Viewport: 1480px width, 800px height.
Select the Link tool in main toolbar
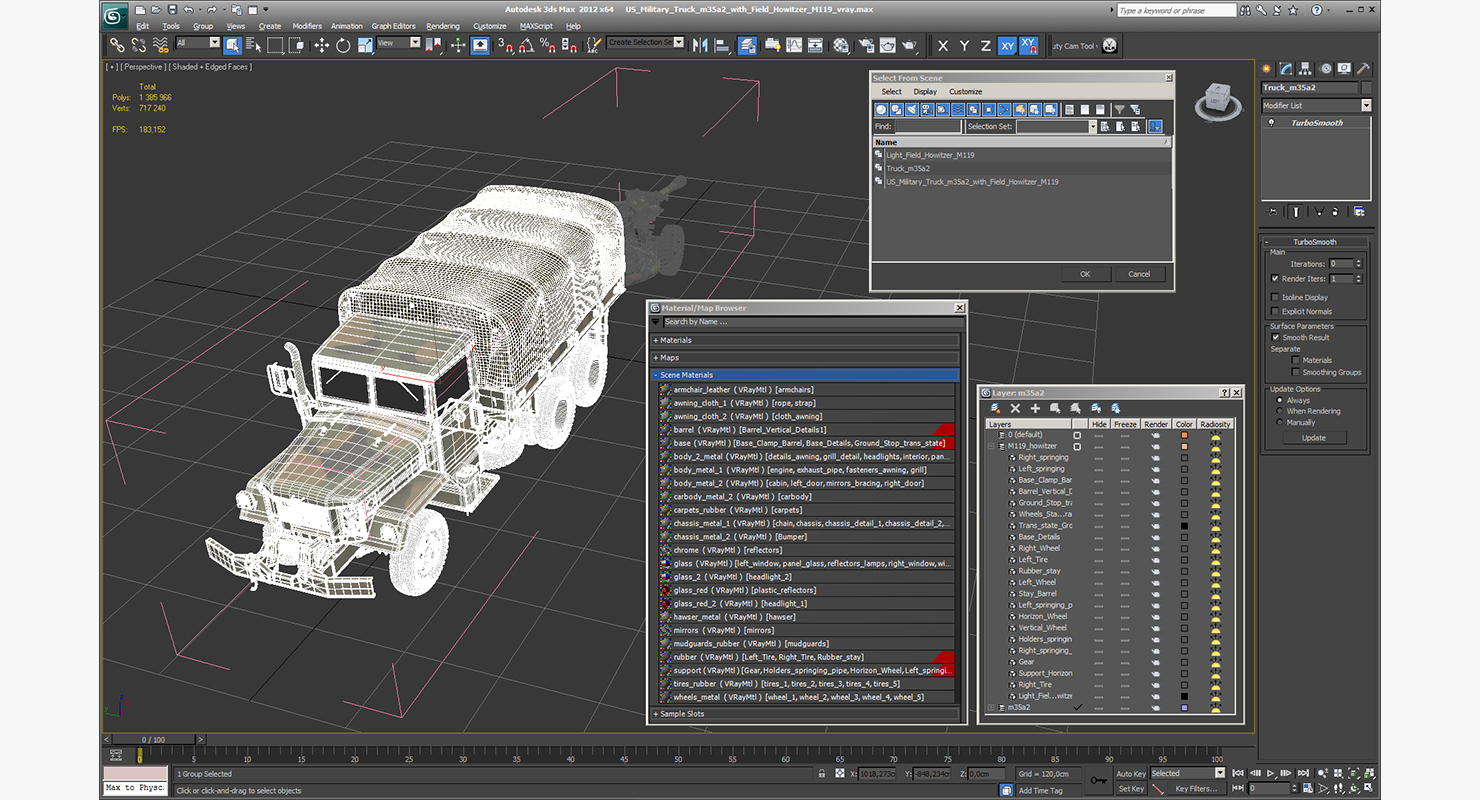coord(117,45)
